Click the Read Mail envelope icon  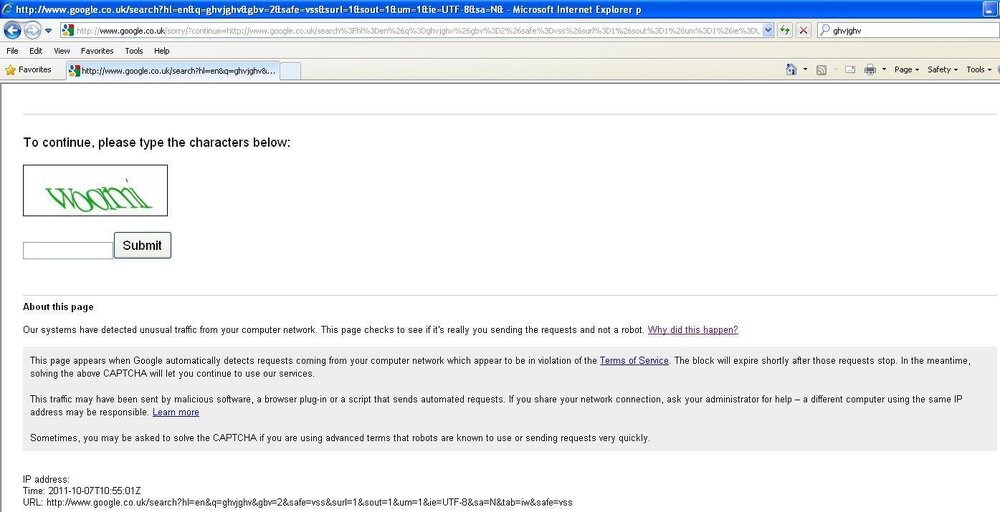click(850, 69)
